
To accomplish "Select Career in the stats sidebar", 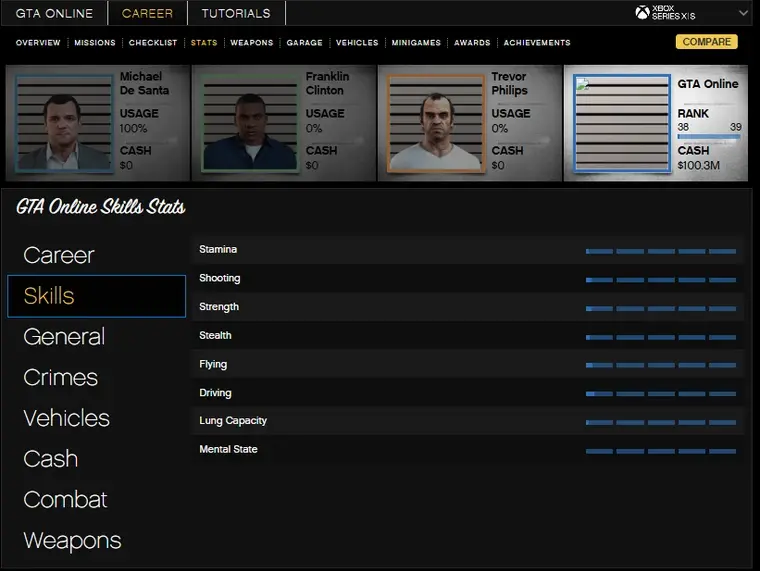I will pos(59,255).
